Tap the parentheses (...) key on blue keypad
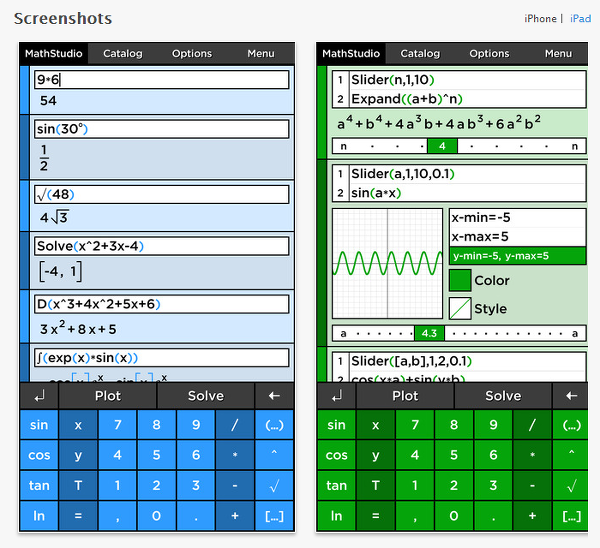 pos(274,425)
